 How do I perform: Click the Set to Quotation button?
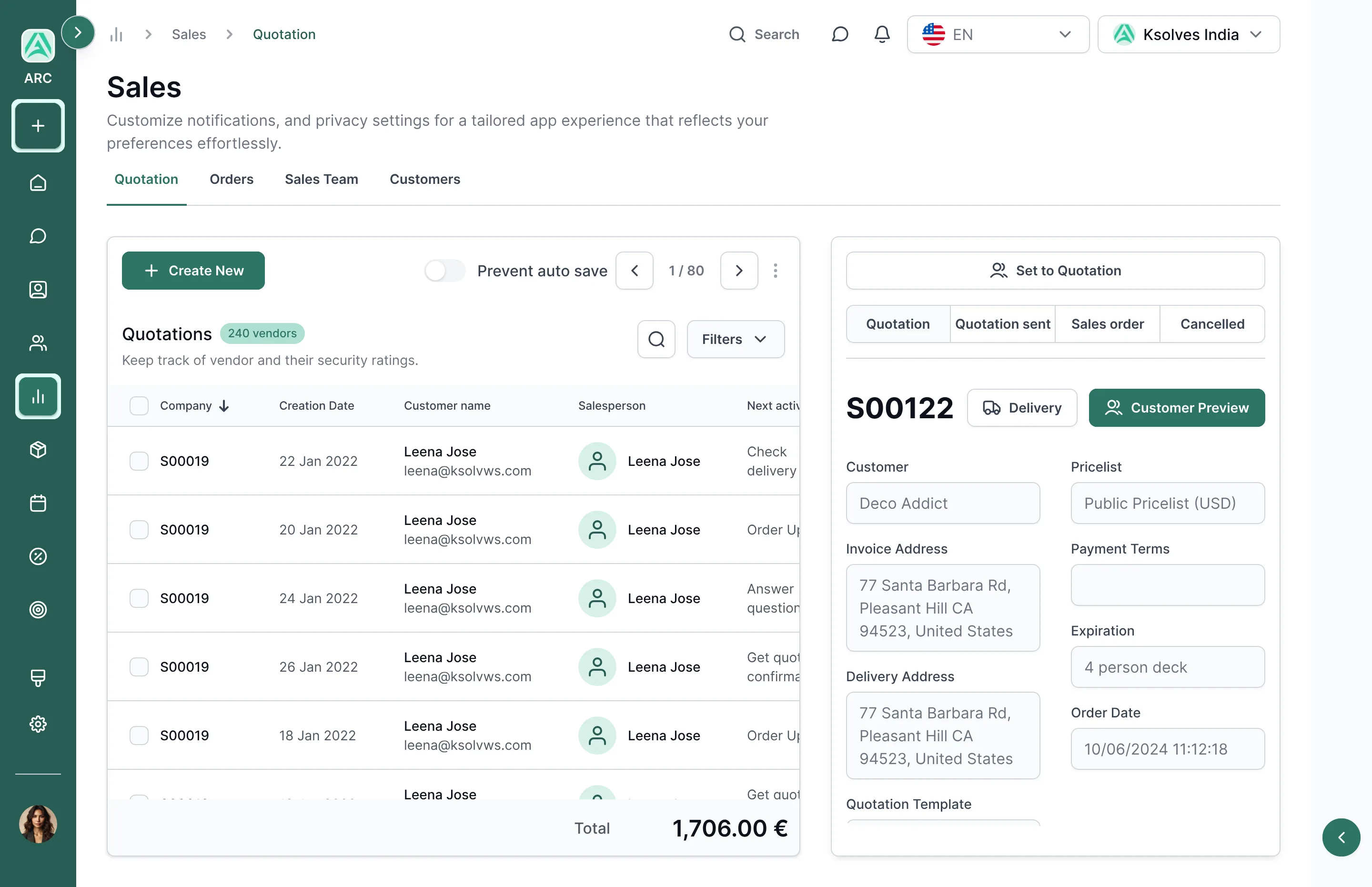(x=1055, y=271)
